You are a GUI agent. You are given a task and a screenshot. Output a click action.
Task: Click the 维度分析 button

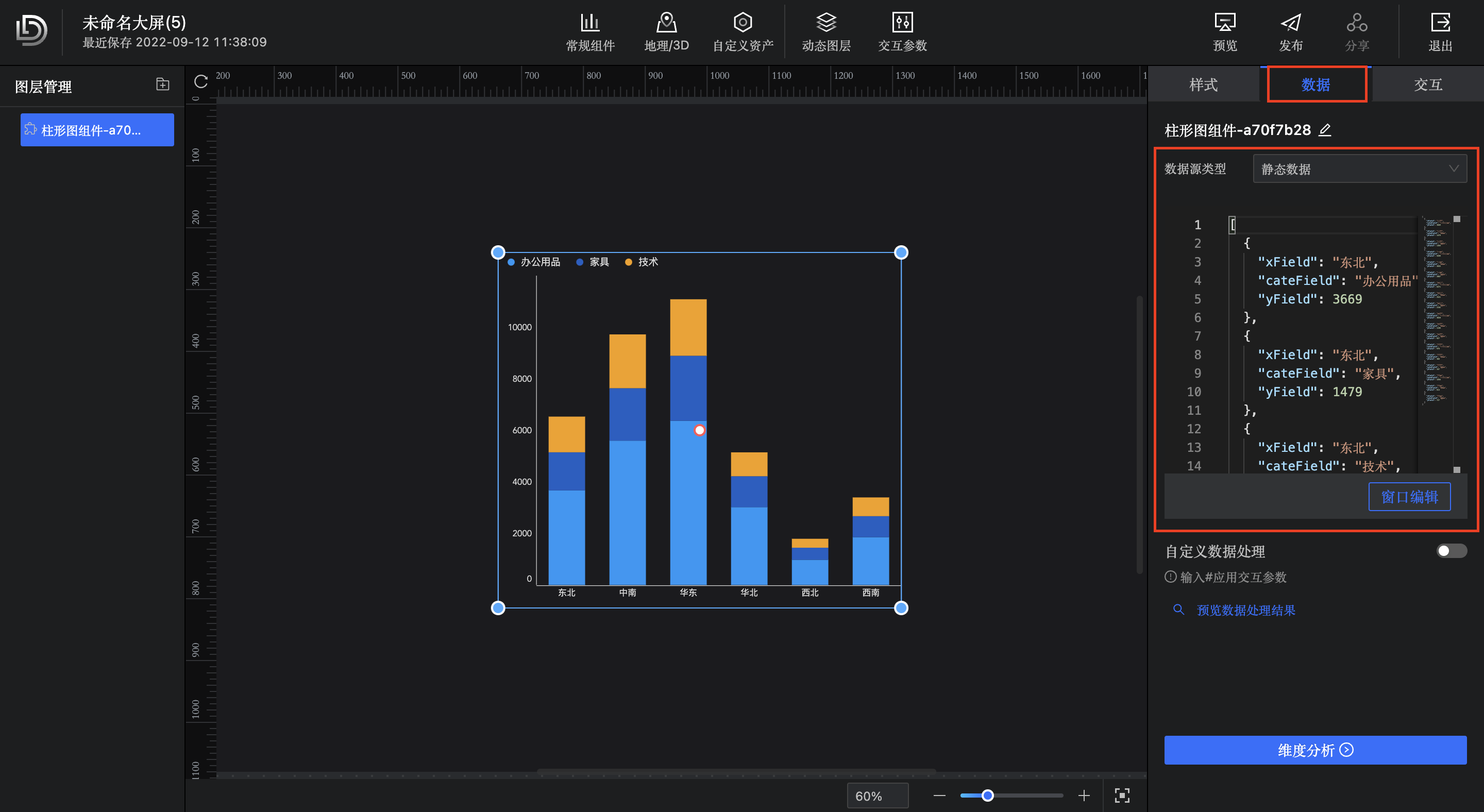[x=1315, y=750]
